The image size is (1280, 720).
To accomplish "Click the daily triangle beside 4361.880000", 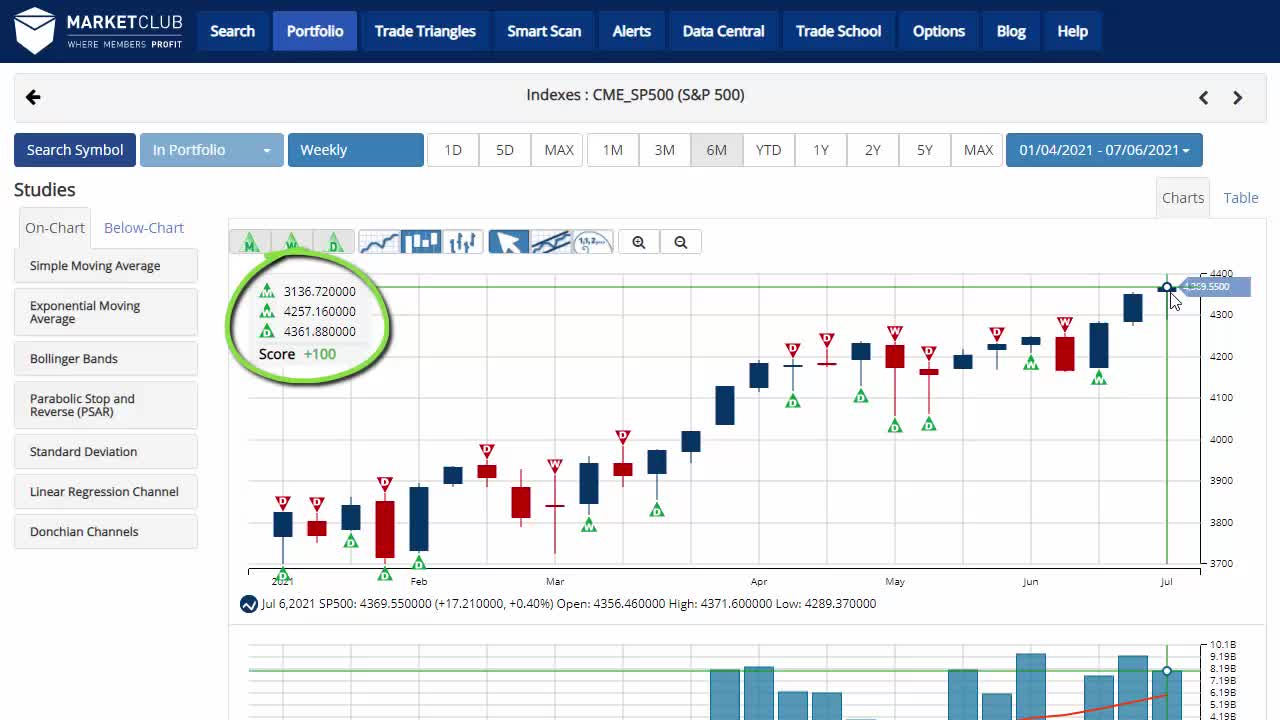I will click(267, 331).
